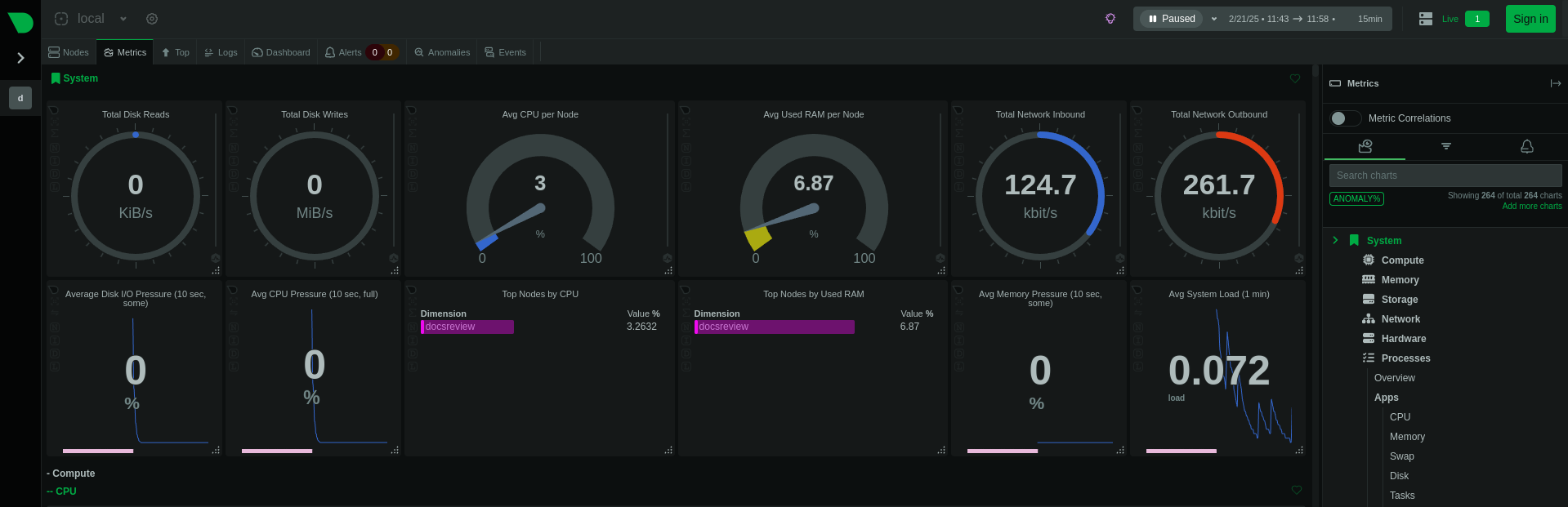Click the Search charts input field
1568x507 pixels.
(x=1445, y=176)
